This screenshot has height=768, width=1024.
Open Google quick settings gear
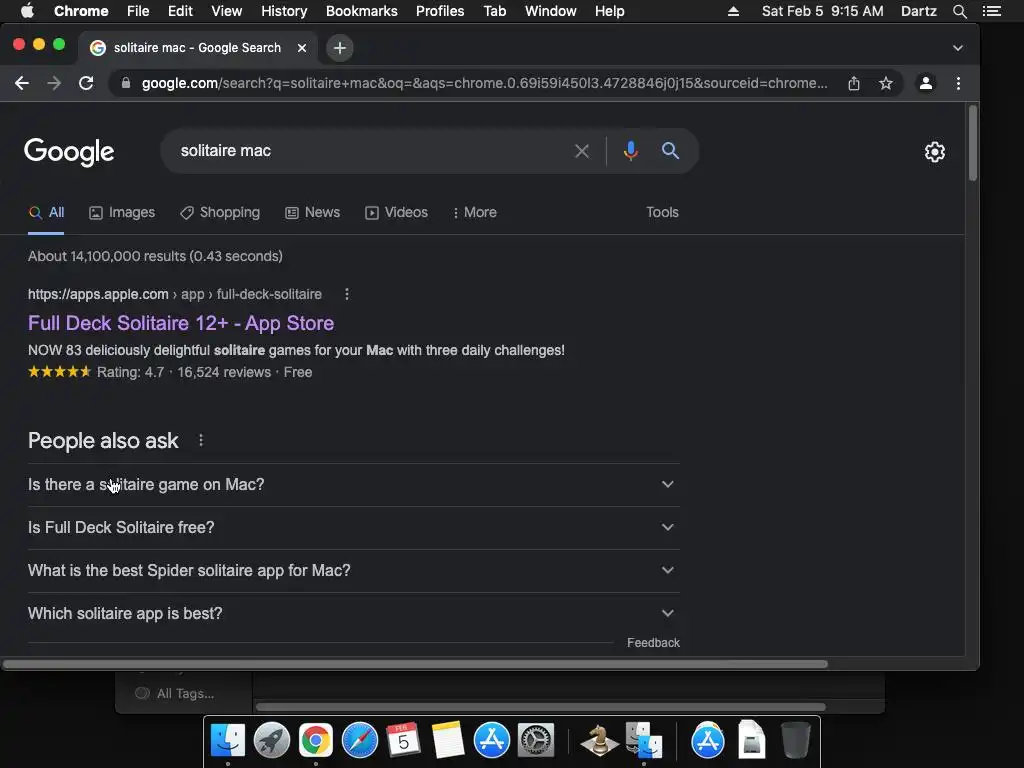(935, 152)
